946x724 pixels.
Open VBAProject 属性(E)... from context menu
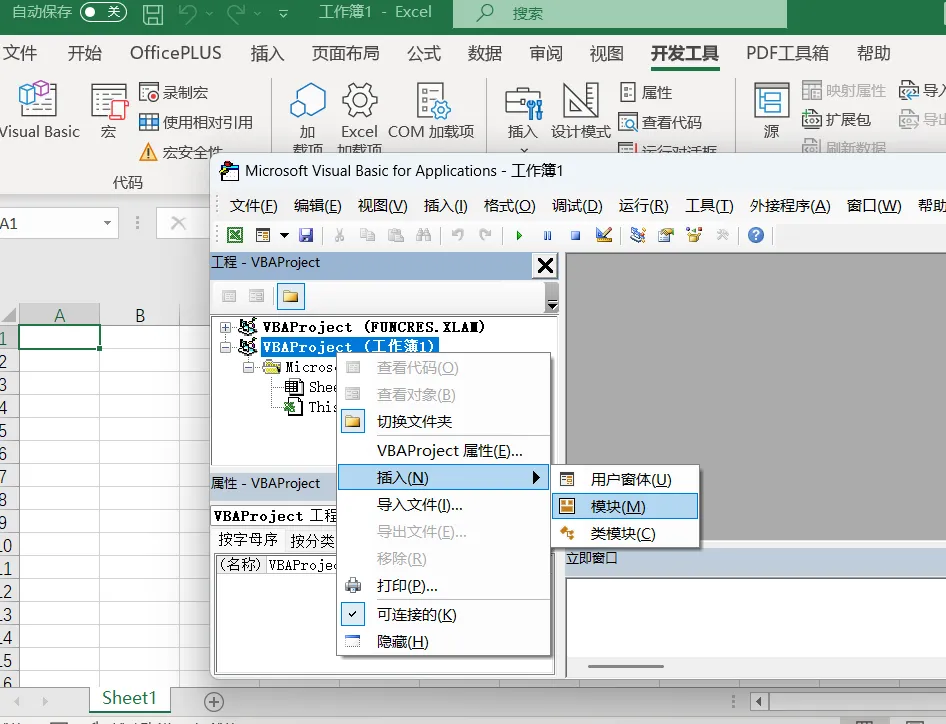(443, 451)
